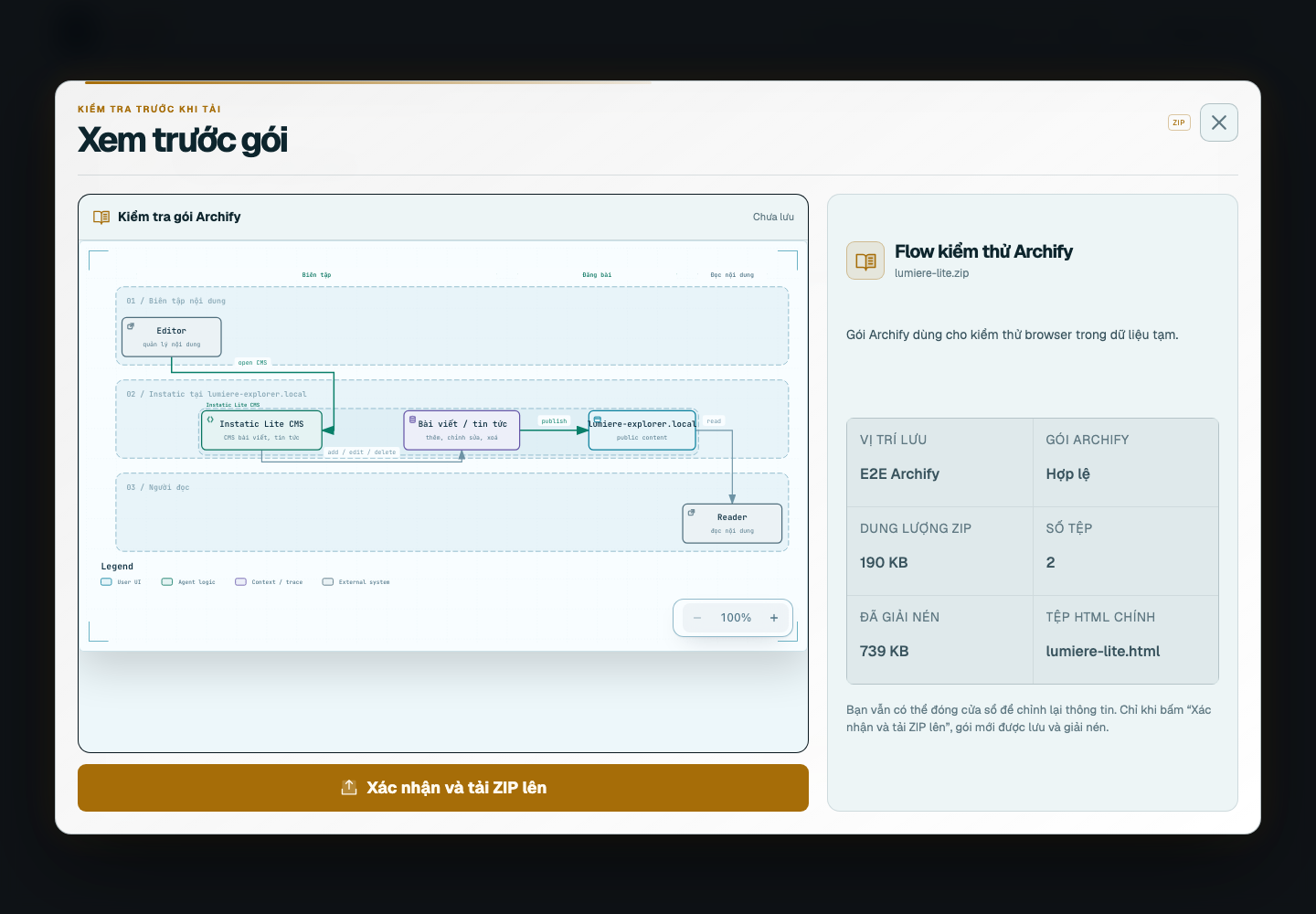Click the upload icon on the confirm button

coord(349,787)
